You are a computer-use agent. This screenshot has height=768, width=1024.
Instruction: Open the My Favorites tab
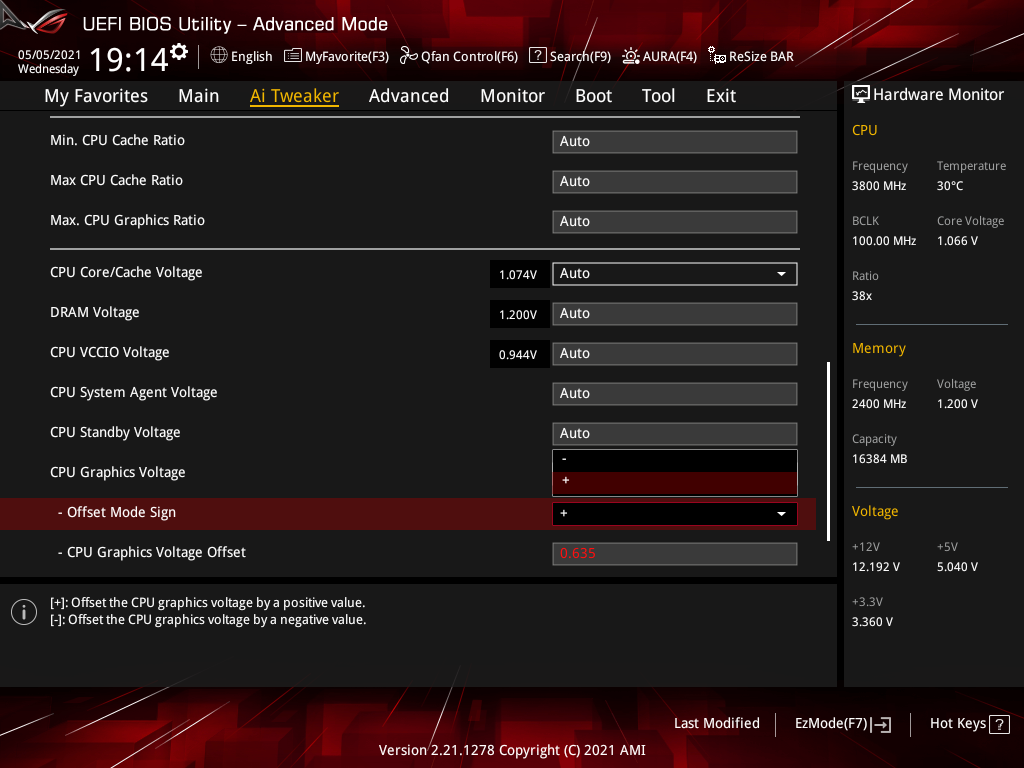pos(96,96)
